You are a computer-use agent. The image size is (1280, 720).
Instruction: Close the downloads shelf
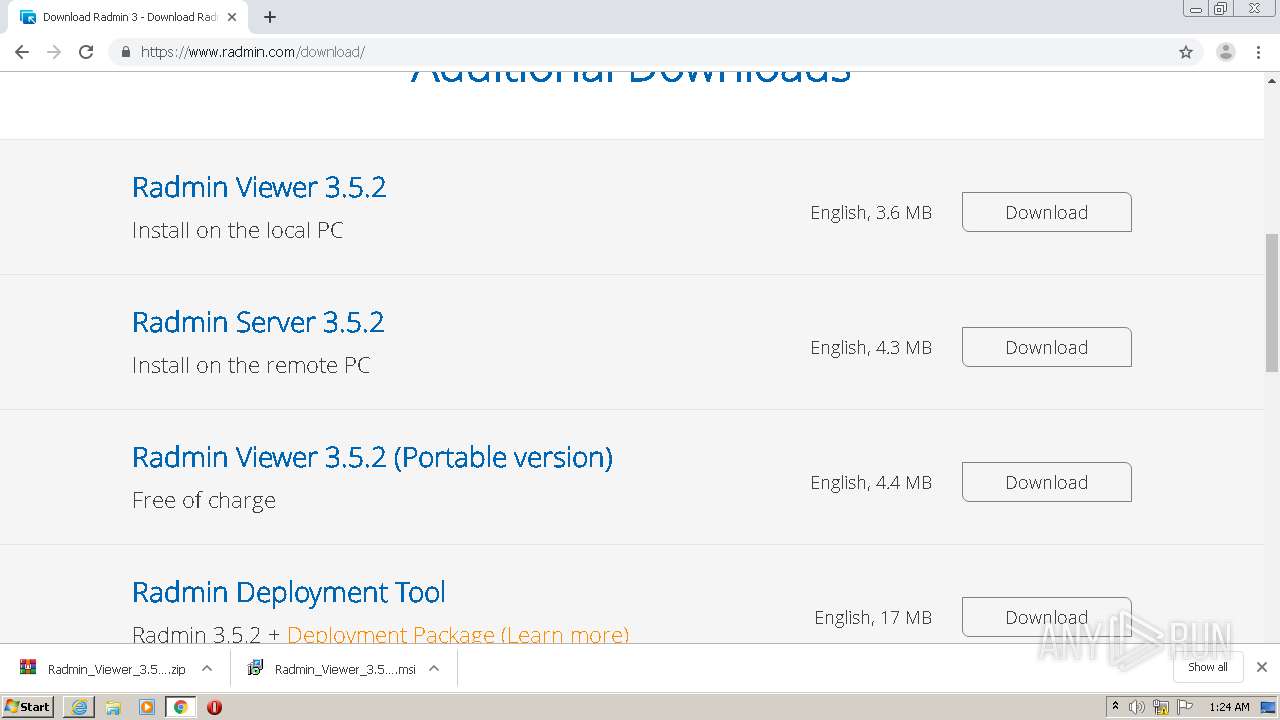pyautogui.click(x=1262, y=667)
